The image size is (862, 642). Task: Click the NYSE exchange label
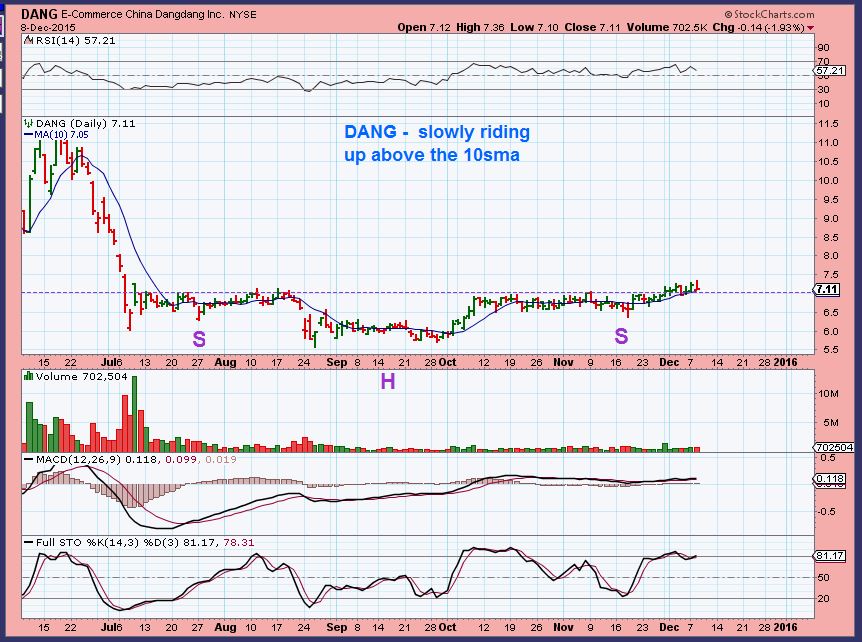tap(242, 14)
